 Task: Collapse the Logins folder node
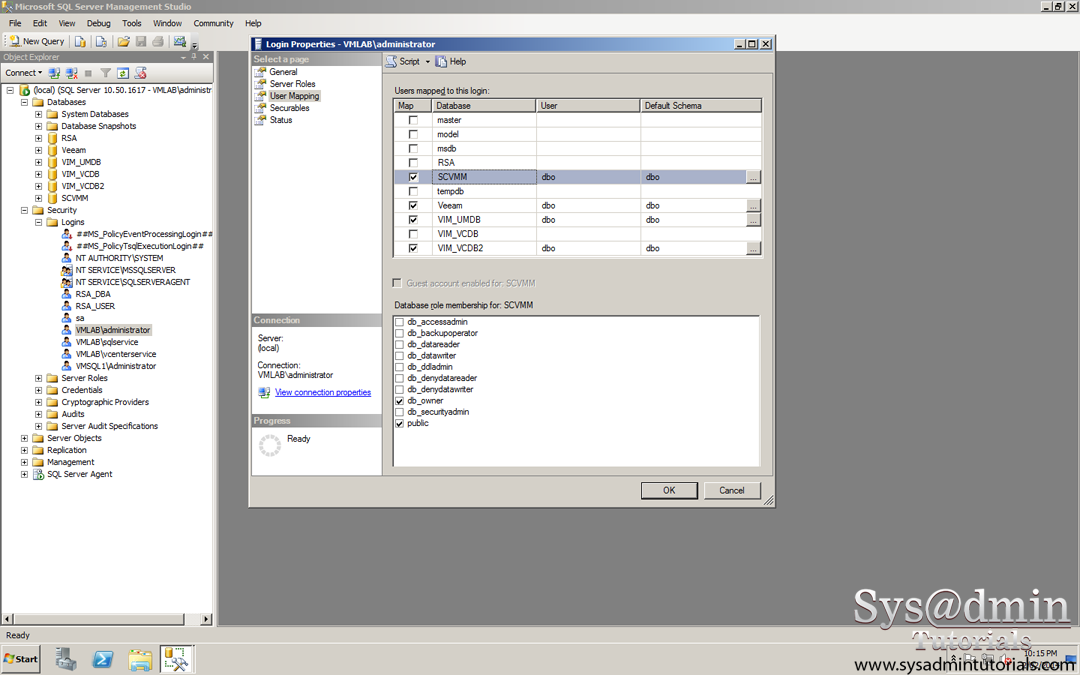[39, 222]
